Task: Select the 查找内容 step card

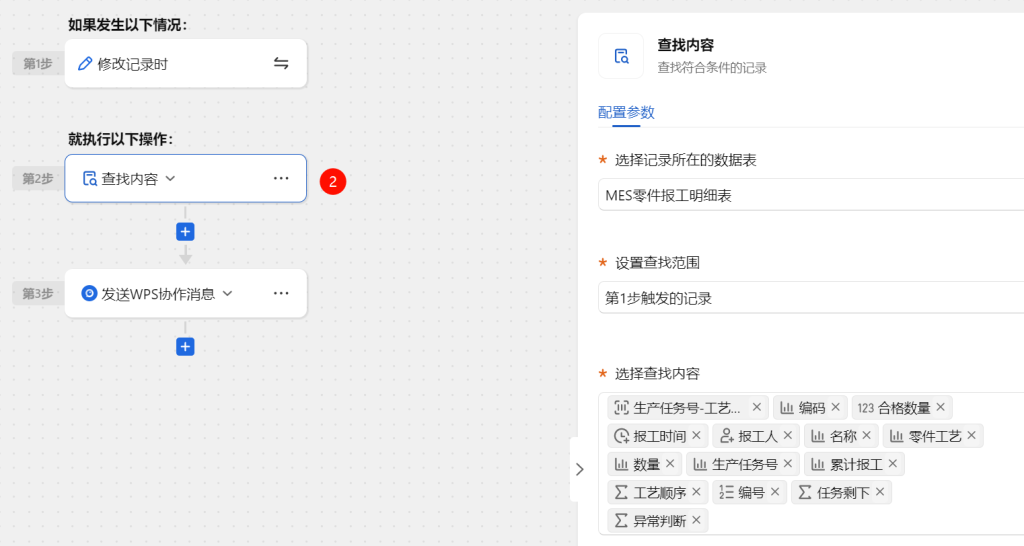Action: click(185, 178)
